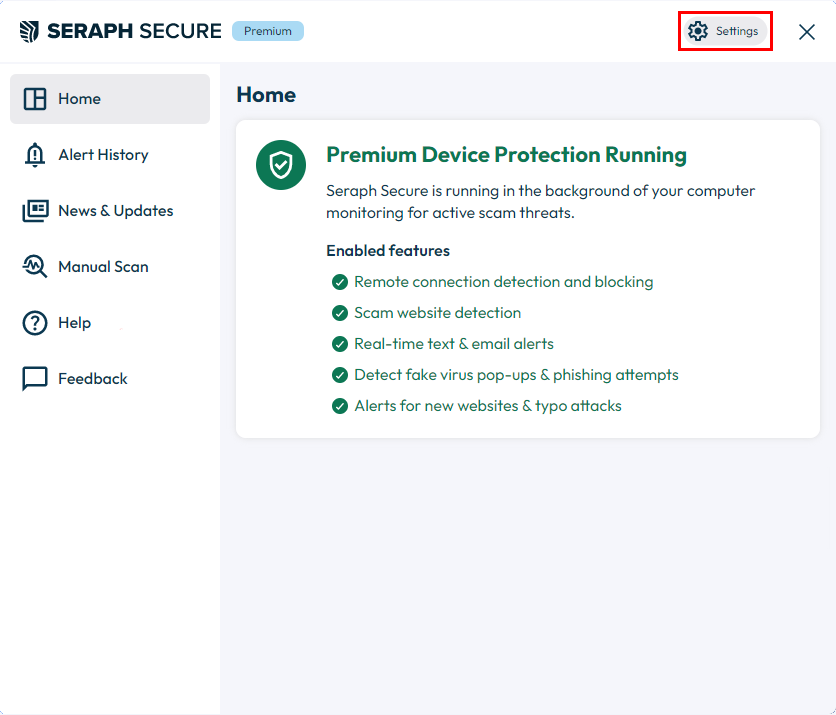836x715 pixels.
Task: Open Settings via the gear icon
Action: pyautogui.click(x=697, y=31)
